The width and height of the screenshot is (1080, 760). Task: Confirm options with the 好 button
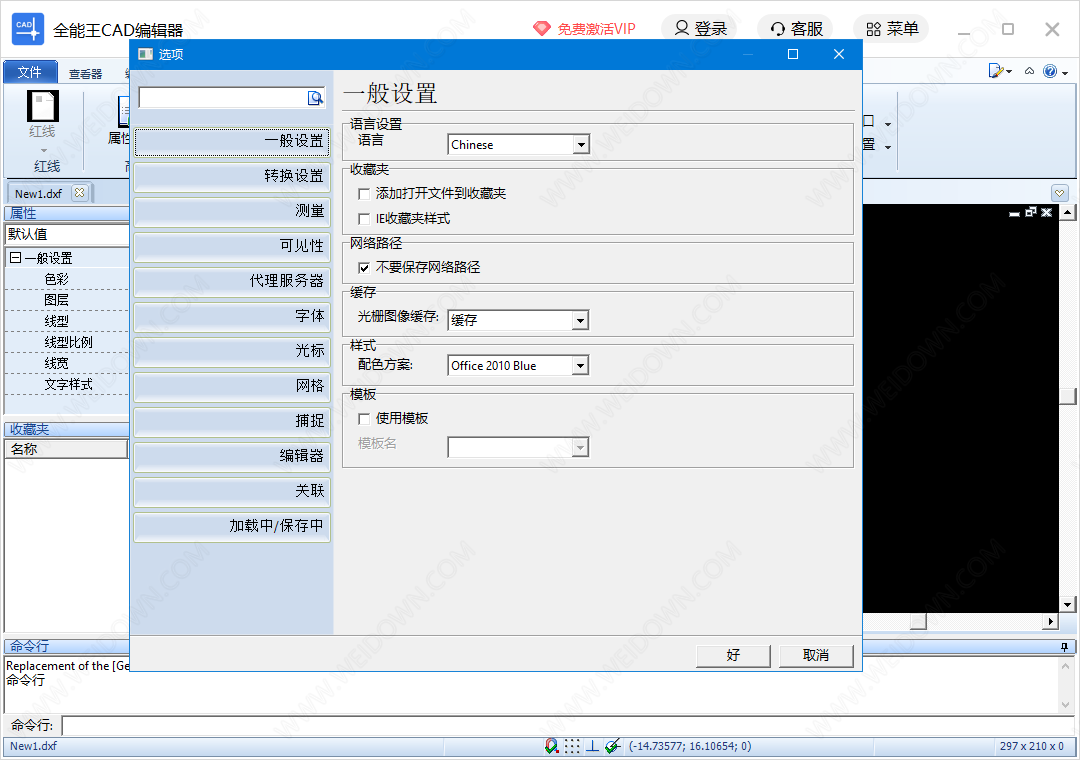[733, 655]
